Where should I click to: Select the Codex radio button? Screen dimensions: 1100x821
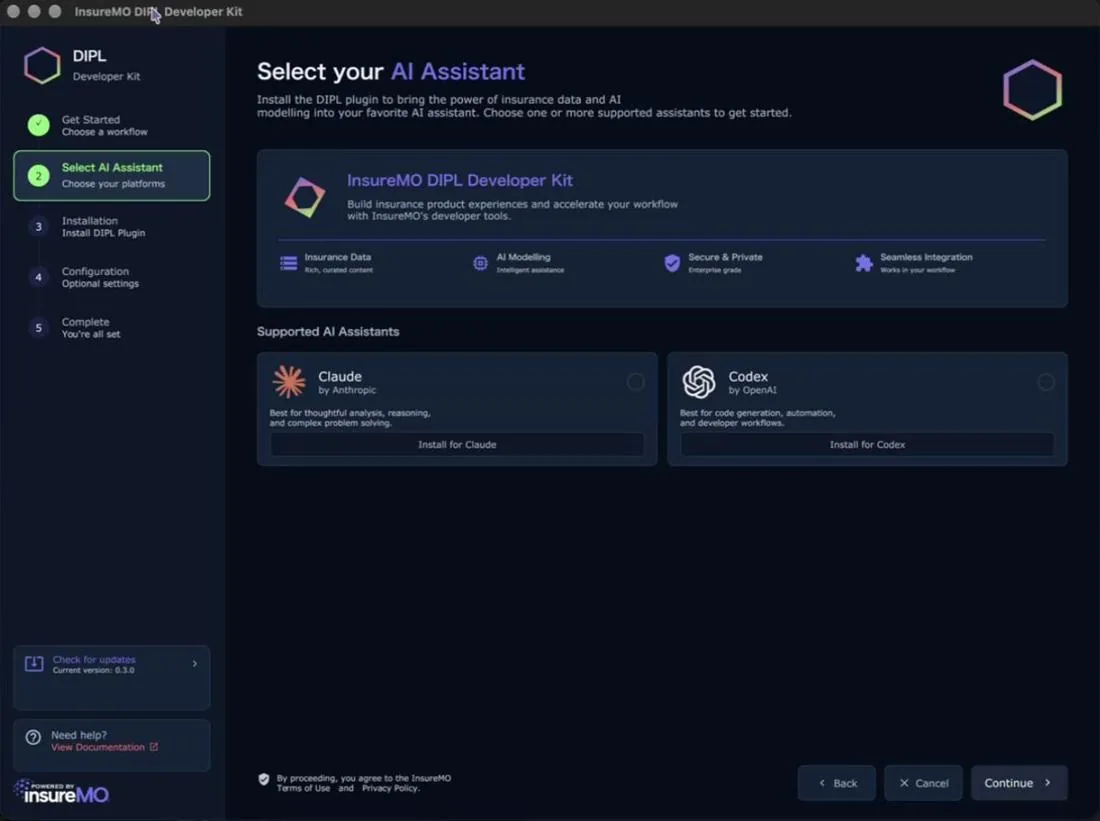(x=1046, y=382)
